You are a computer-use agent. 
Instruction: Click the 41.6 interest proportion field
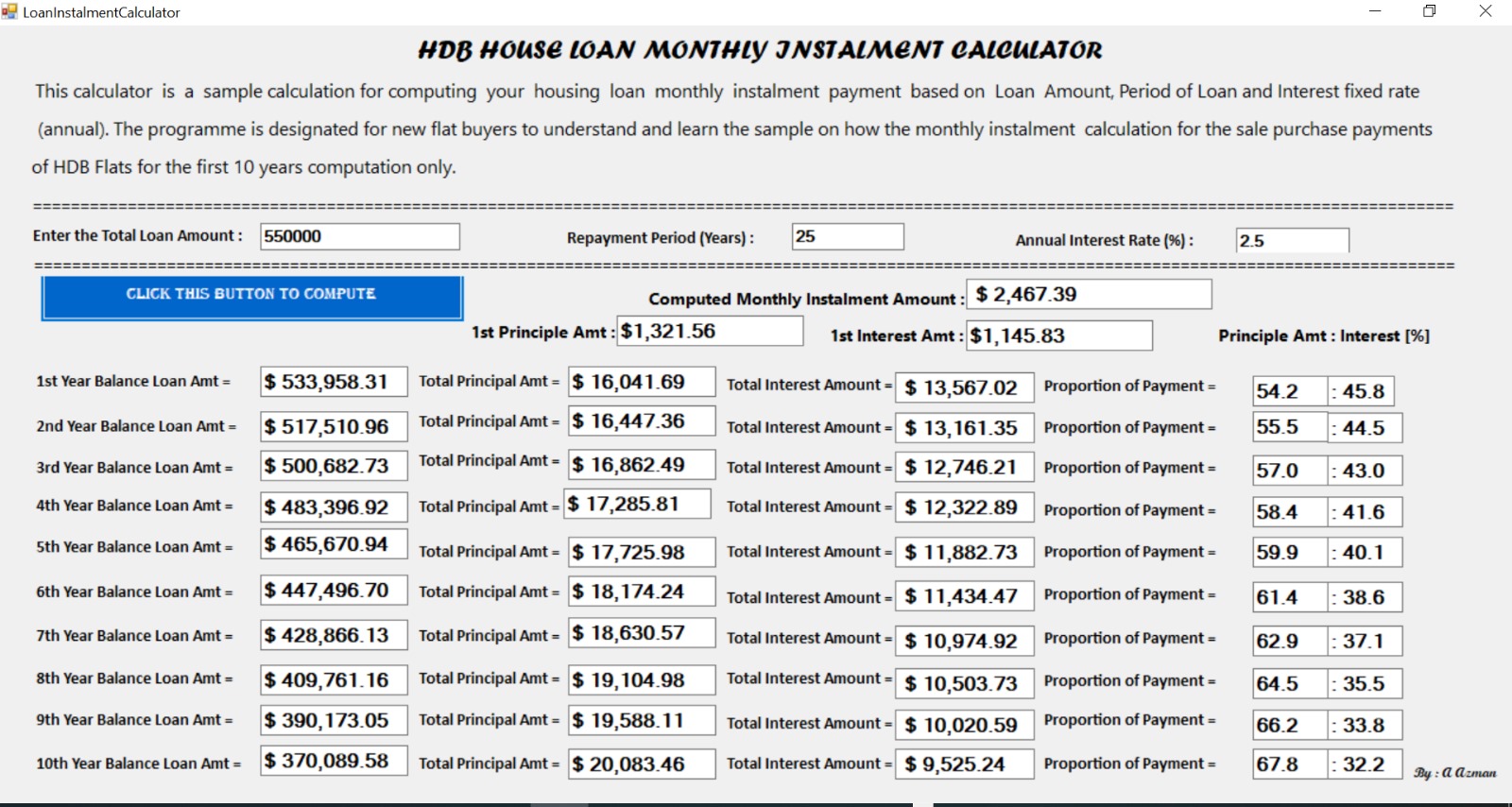coord(1365,512)
